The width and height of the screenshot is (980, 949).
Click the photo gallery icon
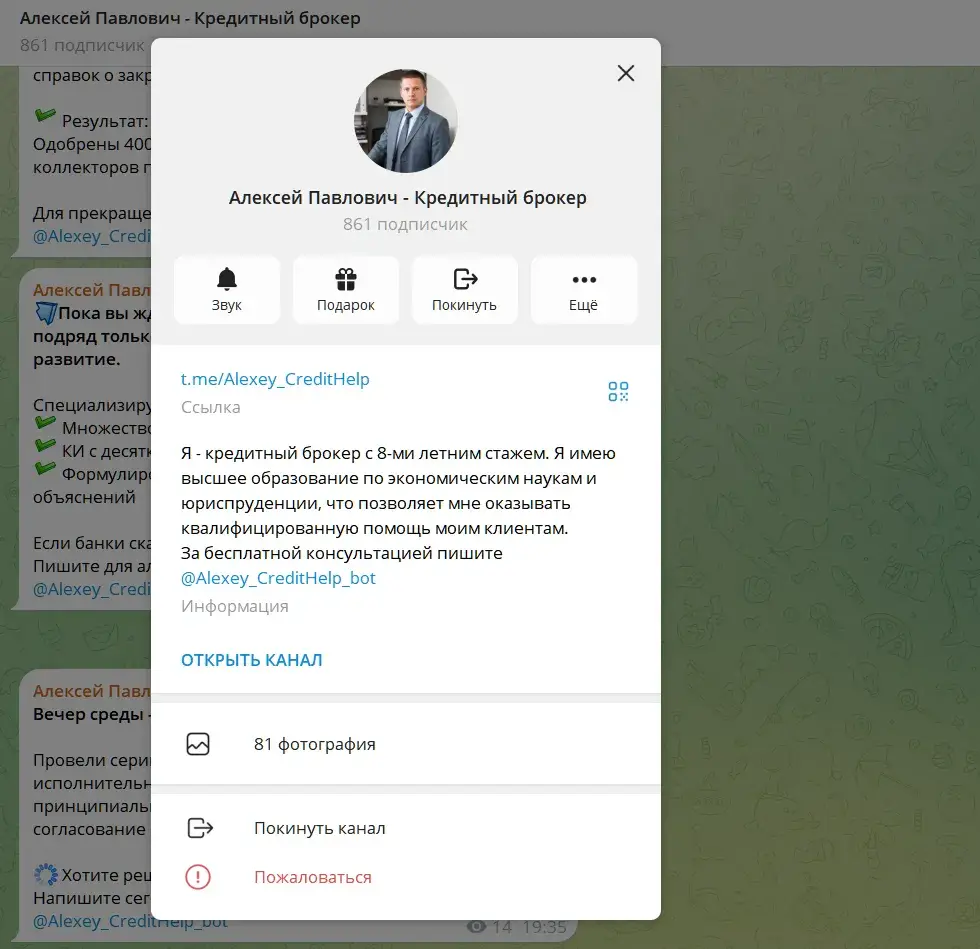tap(198, 744)
